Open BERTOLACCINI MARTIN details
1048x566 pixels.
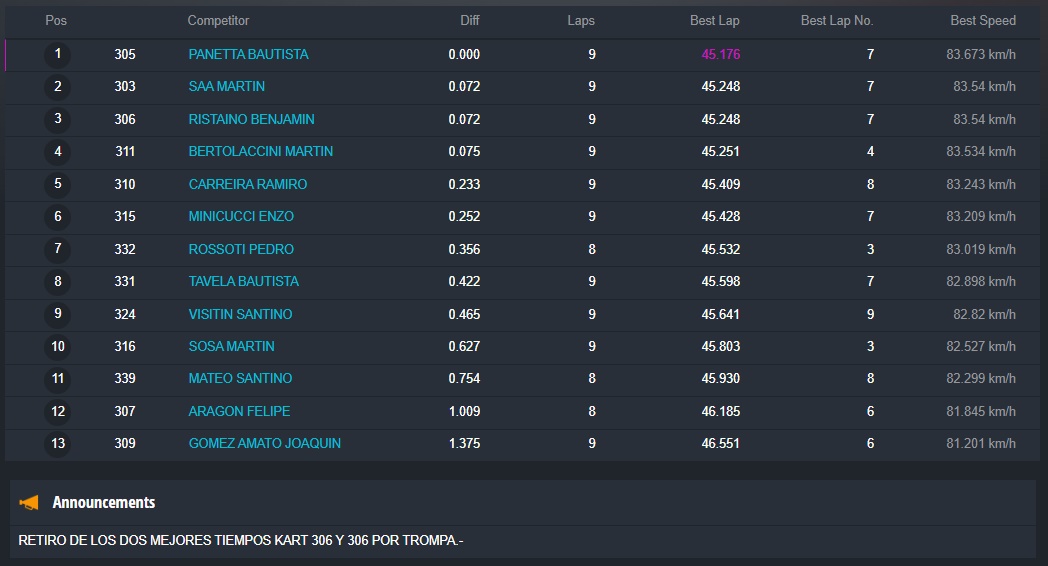[260, 152]
